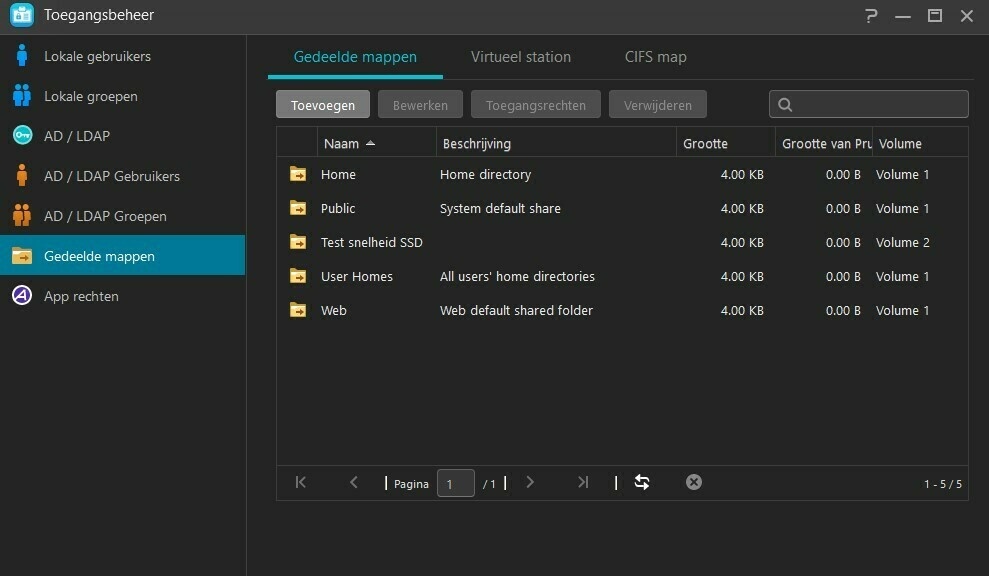Click the Beschrijving column header
This screenshot has width=989, height=576.
coord(556,143)
